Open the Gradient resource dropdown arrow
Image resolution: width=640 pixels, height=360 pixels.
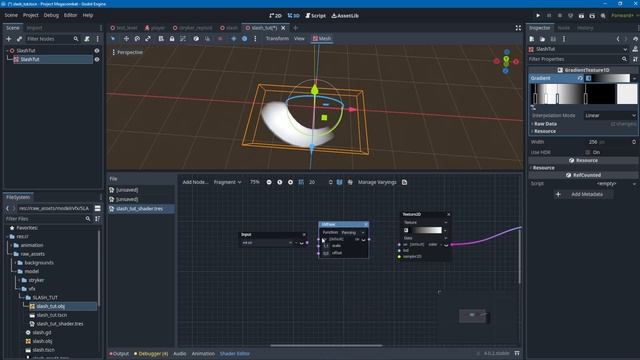(634, 78)
